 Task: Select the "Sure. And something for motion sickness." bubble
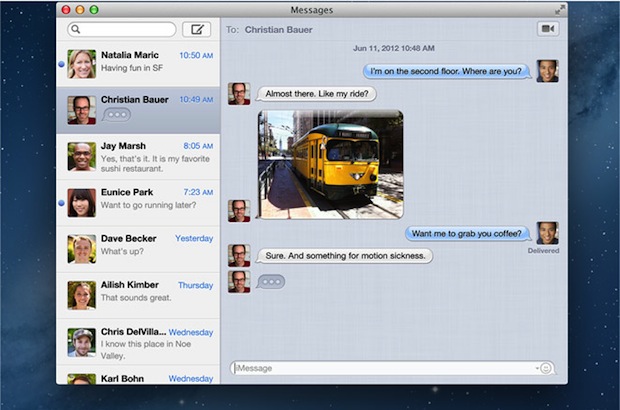click(x=345, y=256)
